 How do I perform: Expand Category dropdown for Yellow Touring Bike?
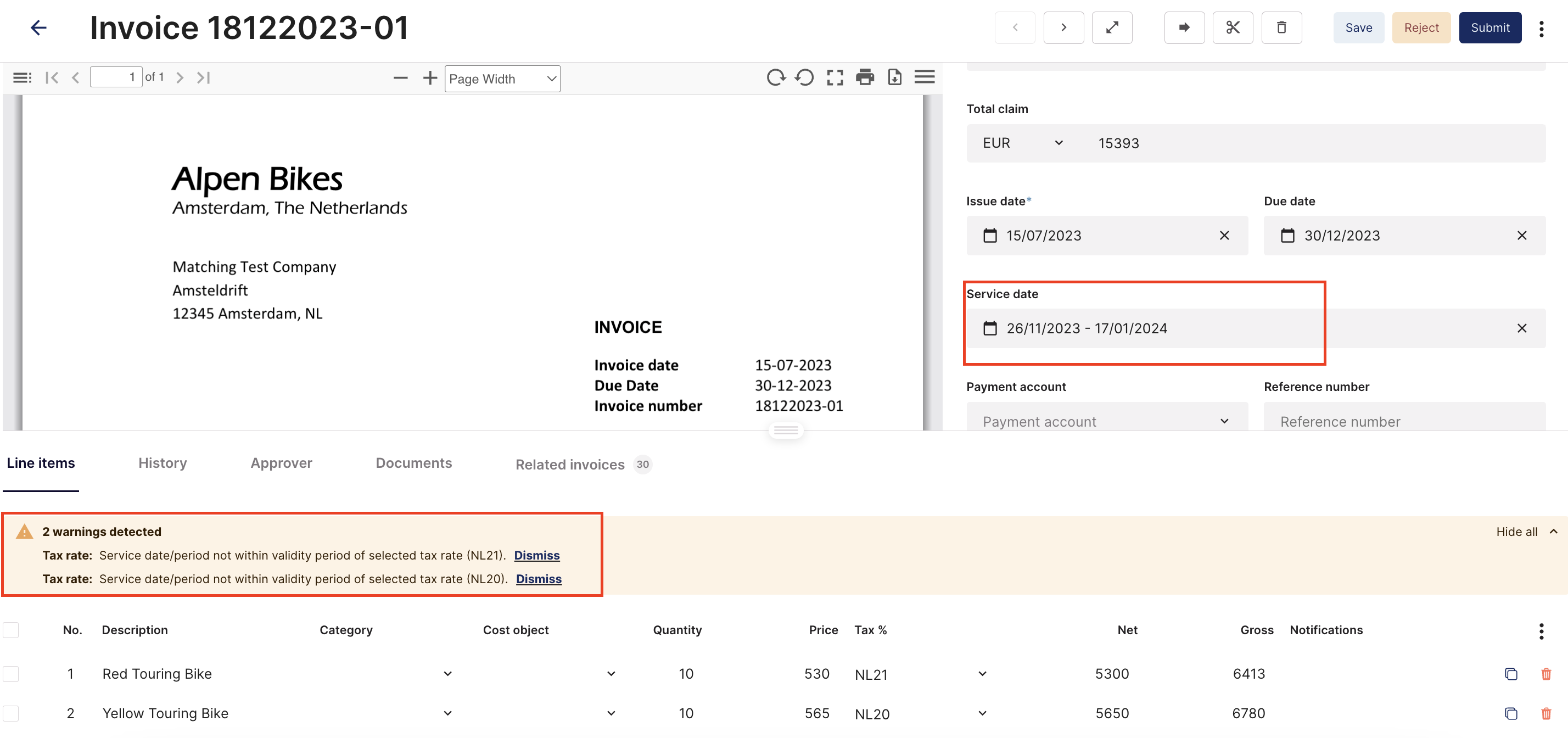(x=447, y=713)
